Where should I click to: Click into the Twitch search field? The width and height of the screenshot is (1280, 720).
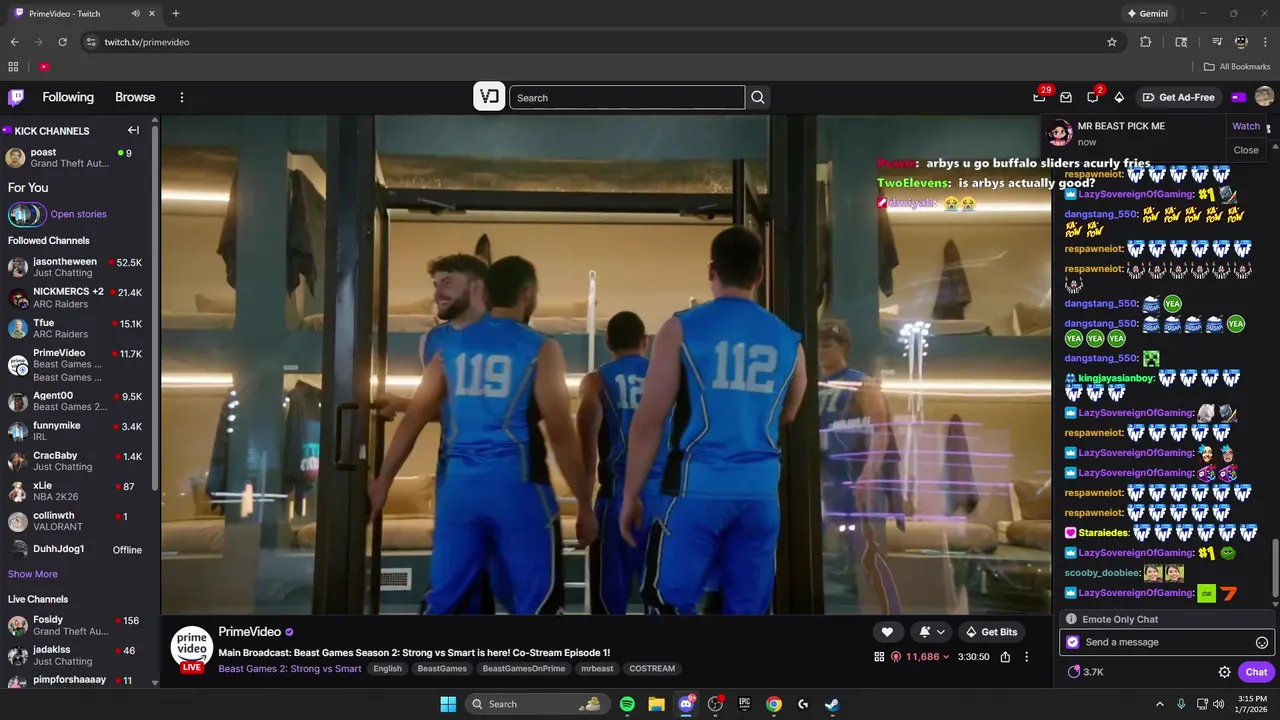[627, 97]
